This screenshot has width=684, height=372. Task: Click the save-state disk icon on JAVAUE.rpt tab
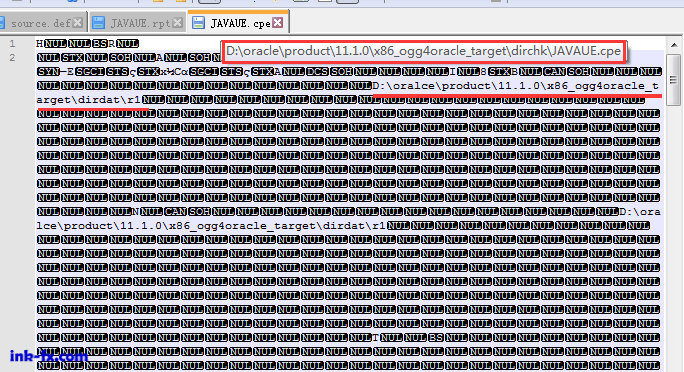99,23
